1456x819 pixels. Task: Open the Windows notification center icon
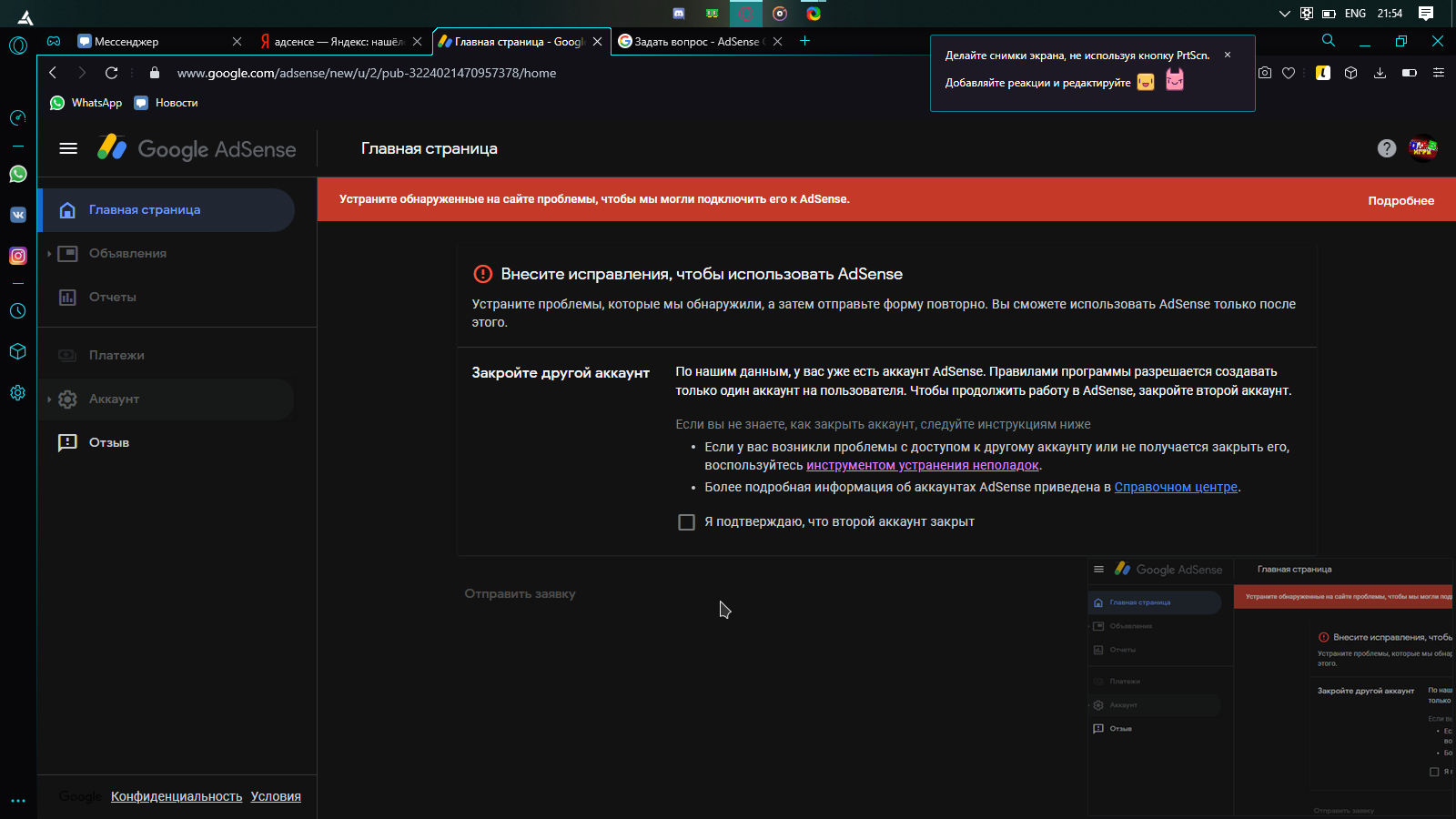[1426, 13]
